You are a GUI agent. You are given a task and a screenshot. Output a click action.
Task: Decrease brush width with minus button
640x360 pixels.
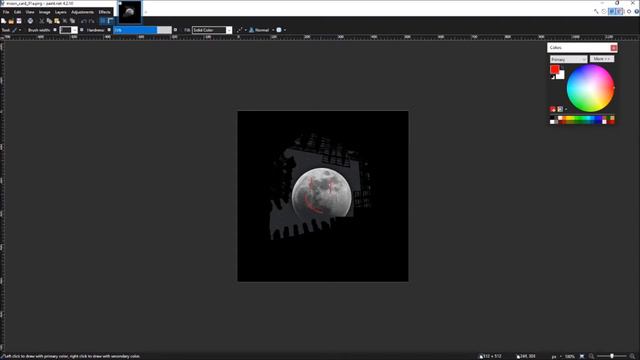click(55, 30)
